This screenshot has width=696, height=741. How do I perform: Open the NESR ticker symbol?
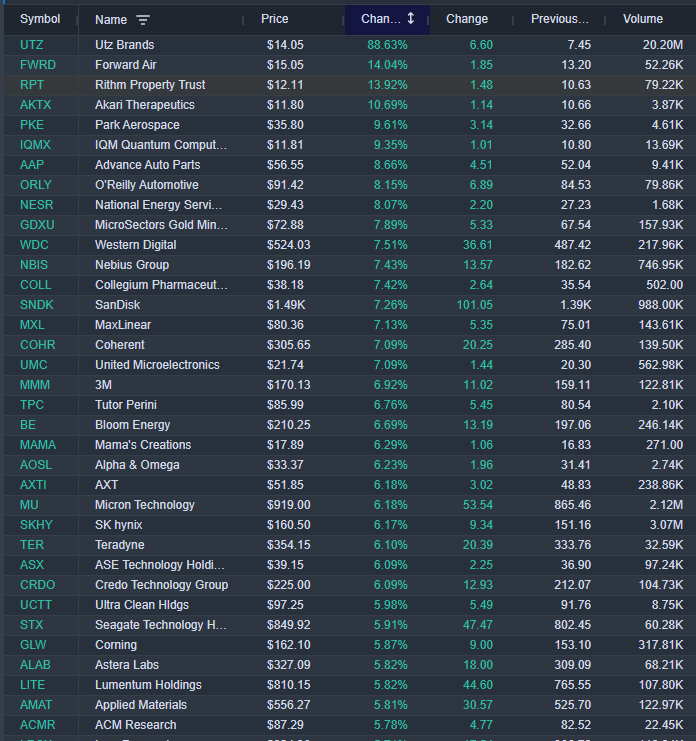point(36,205)
